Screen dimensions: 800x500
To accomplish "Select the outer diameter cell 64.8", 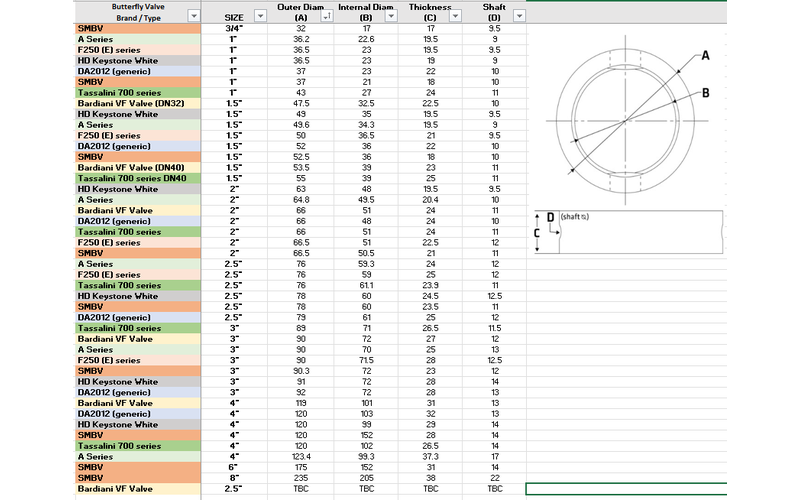I will pyautogui.click(x=301, y=200).
